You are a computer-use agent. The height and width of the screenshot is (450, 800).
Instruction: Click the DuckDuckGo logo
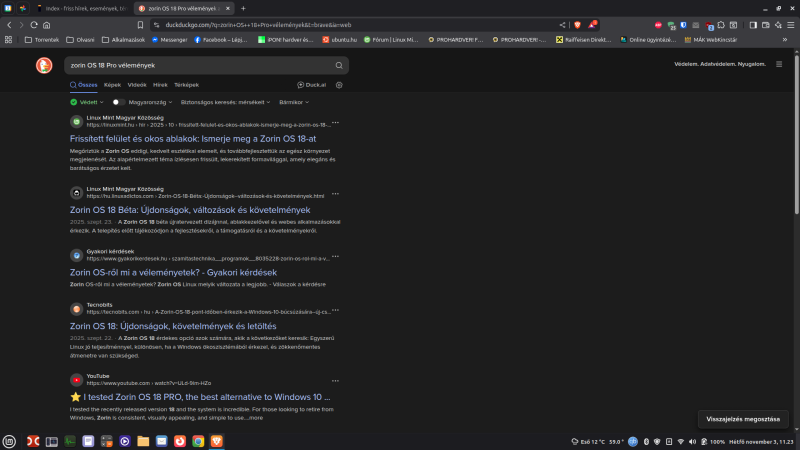coord(44,65)
